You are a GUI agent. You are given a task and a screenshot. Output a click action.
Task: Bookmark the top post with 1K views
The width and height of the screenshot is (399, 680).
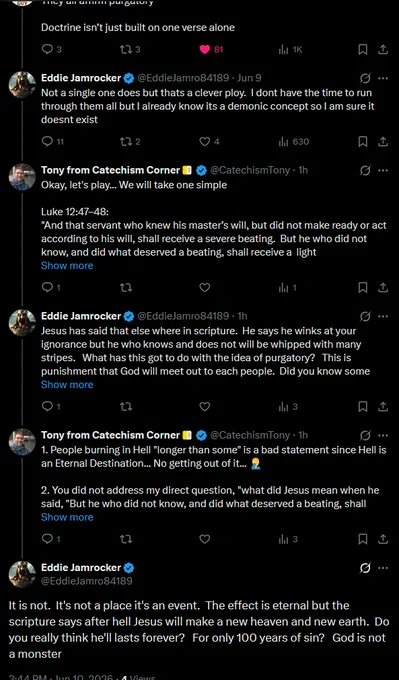click(363, 49)
